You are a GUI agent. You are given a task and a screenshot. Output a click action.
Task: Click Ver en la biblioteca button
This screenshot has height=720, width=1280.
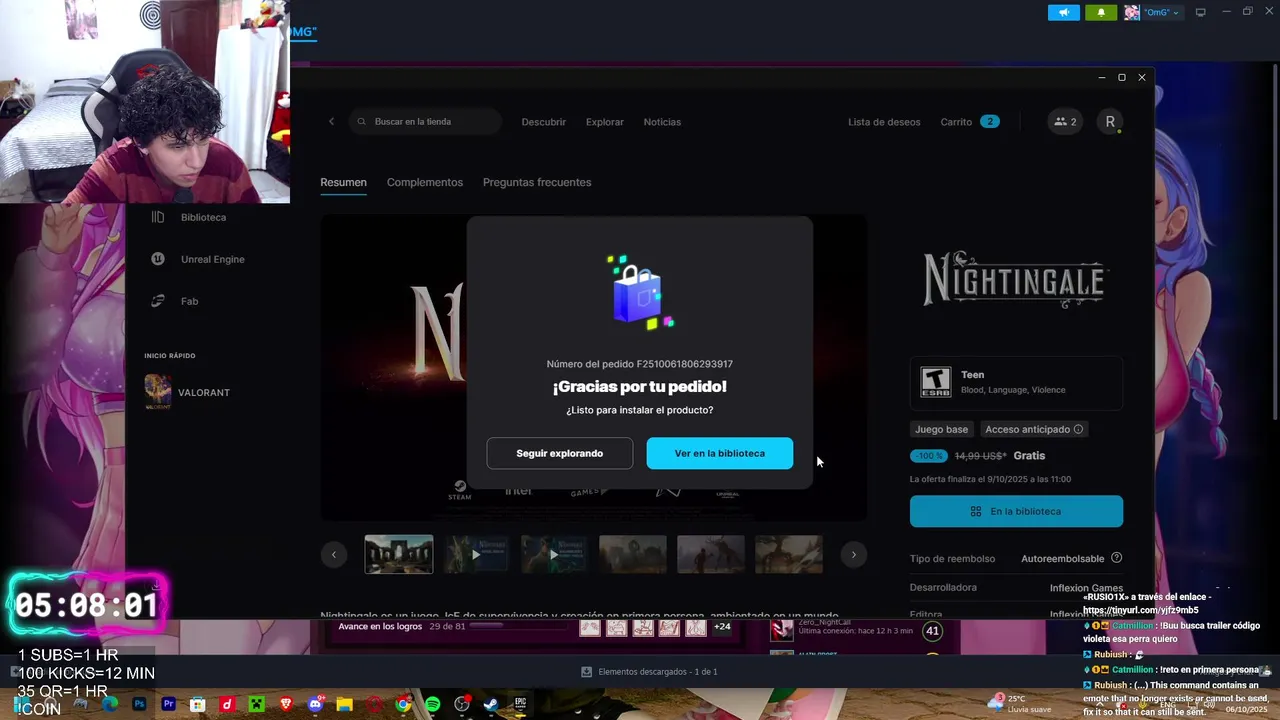pyautogui.click(x=720, y=453)
